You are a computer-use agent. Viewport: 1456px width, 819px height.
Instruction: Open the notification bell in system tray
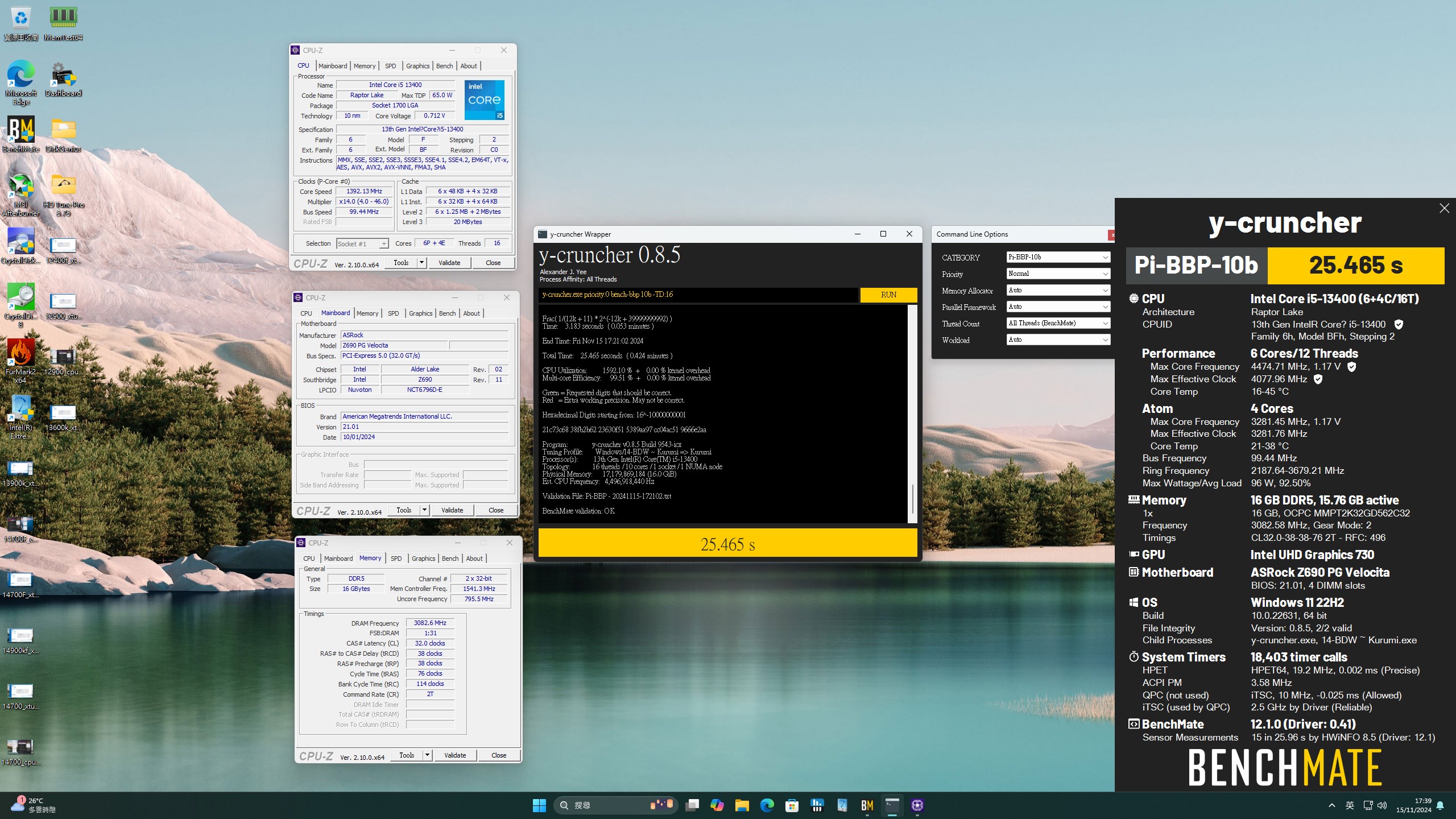coord(1440,805)
